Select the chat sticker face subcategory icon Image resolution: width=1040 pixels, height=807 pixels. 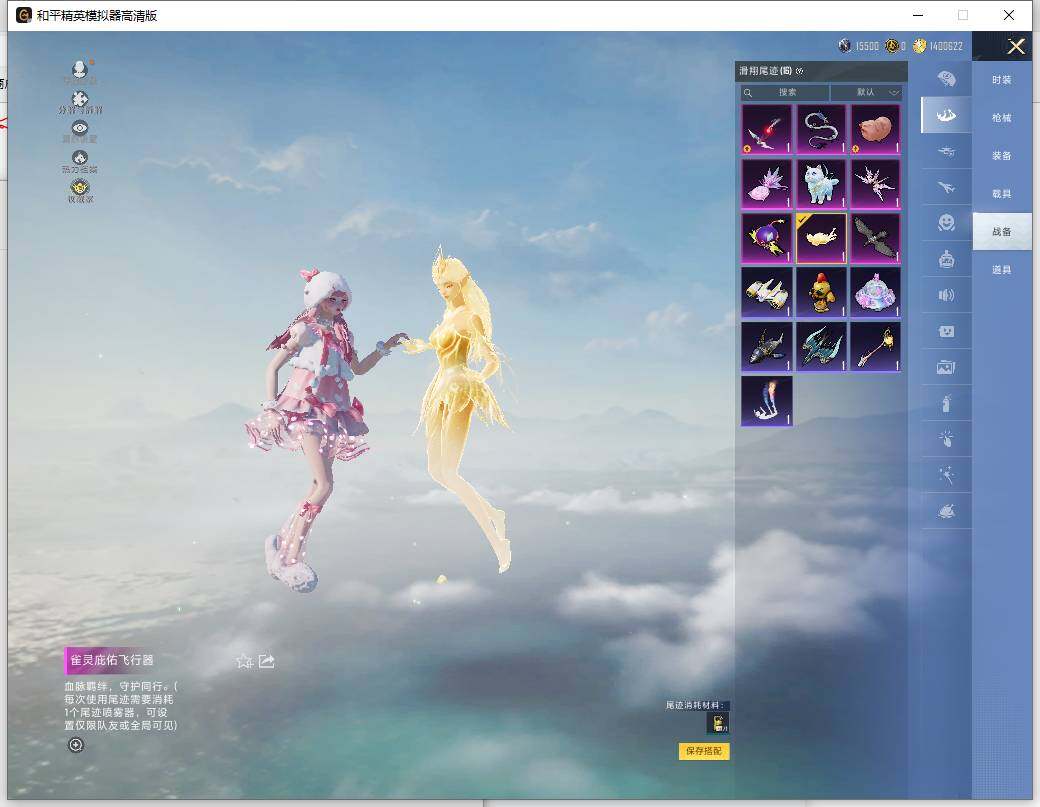click(946, 330)
